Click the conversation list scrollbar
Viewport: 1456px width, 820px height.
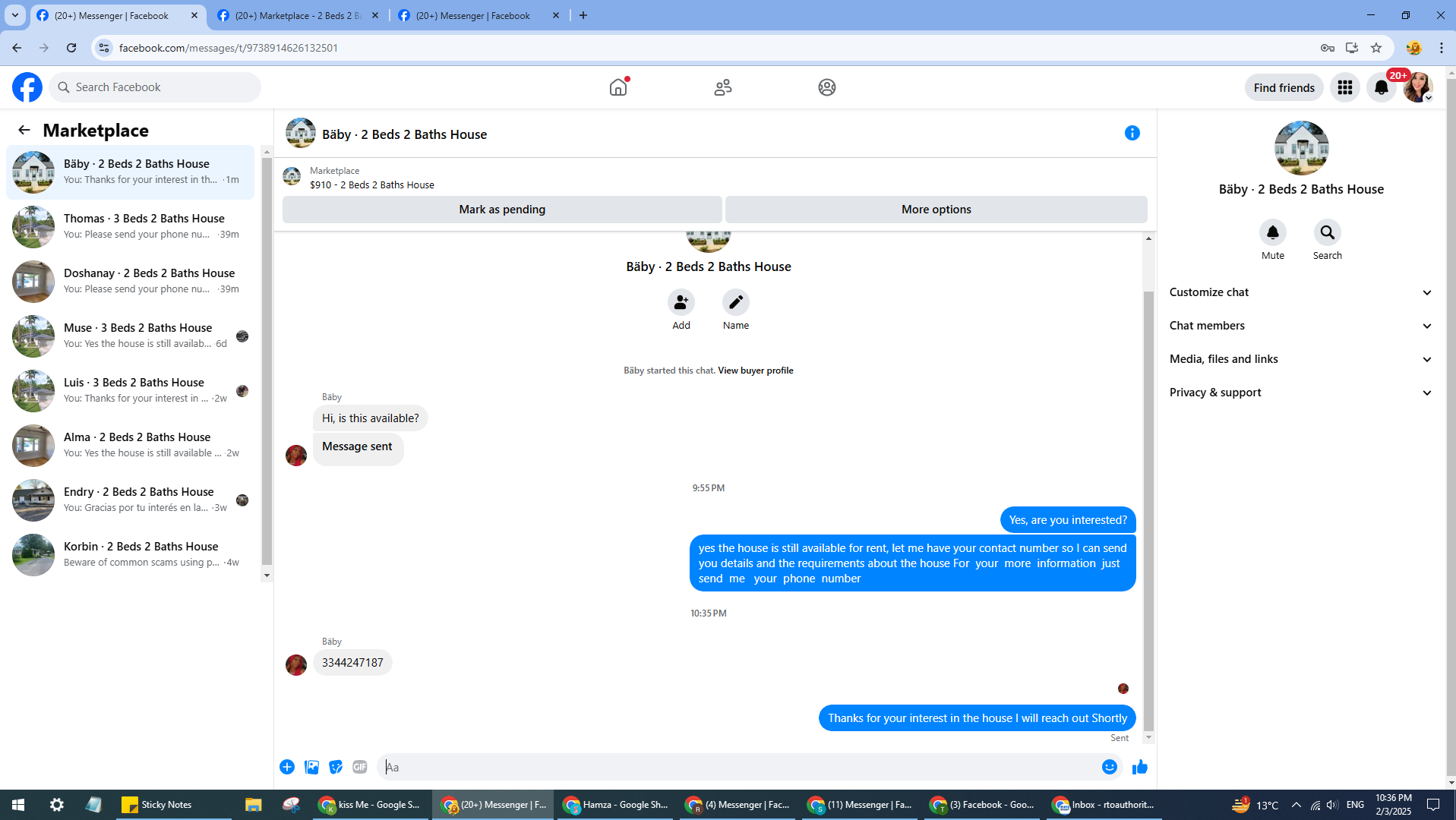(267, 363)
